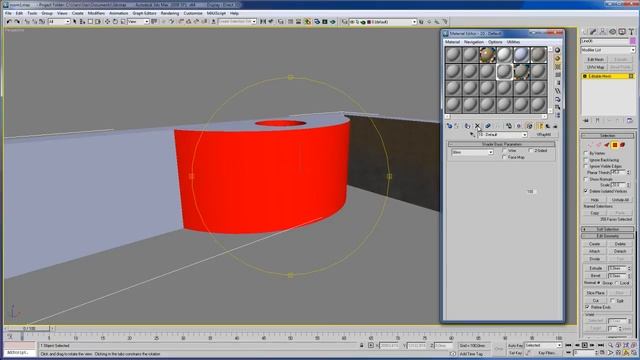640x360 pixels.
Task: Click the Edit Mesh modifier button
Action: (x=595, y=60)
